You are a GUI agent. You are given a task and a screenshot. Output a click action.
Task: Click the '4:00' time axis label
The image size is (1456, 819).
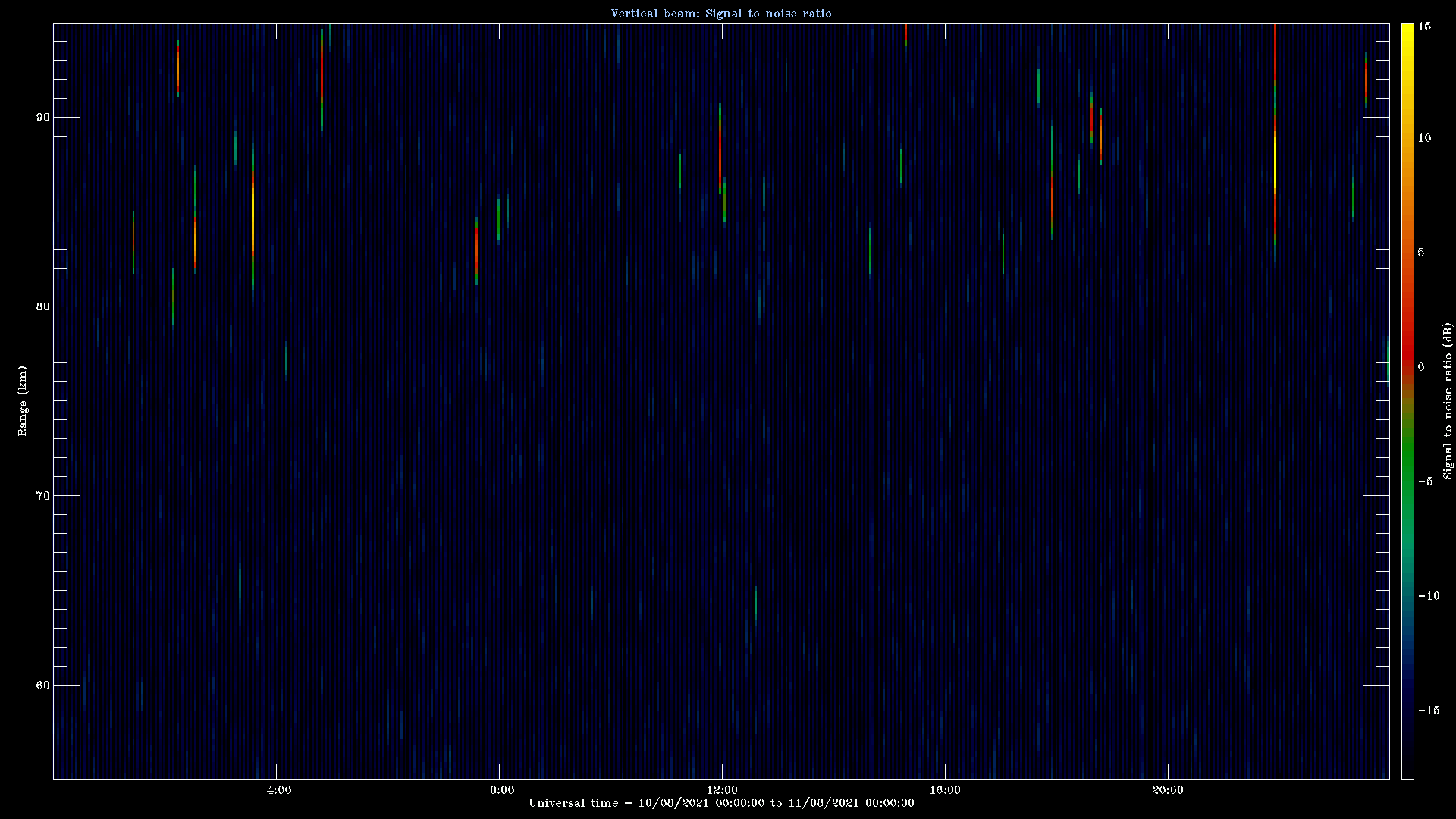click(x=279, y=790)
